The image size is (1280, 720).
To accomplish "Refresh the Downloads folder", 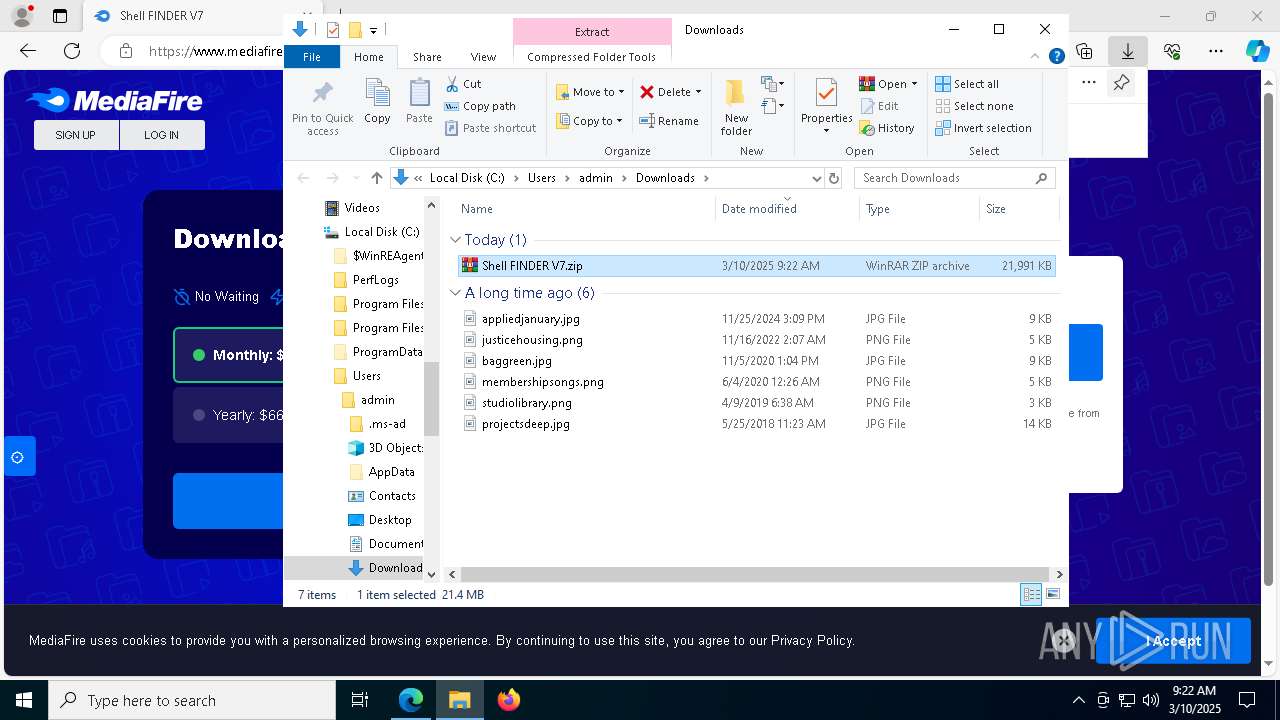I will click(x=834, y=178).
